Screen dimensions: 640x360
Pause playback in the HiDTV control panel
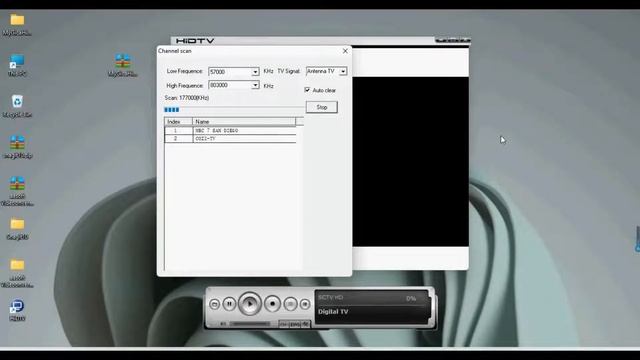[x=229, y=304]
